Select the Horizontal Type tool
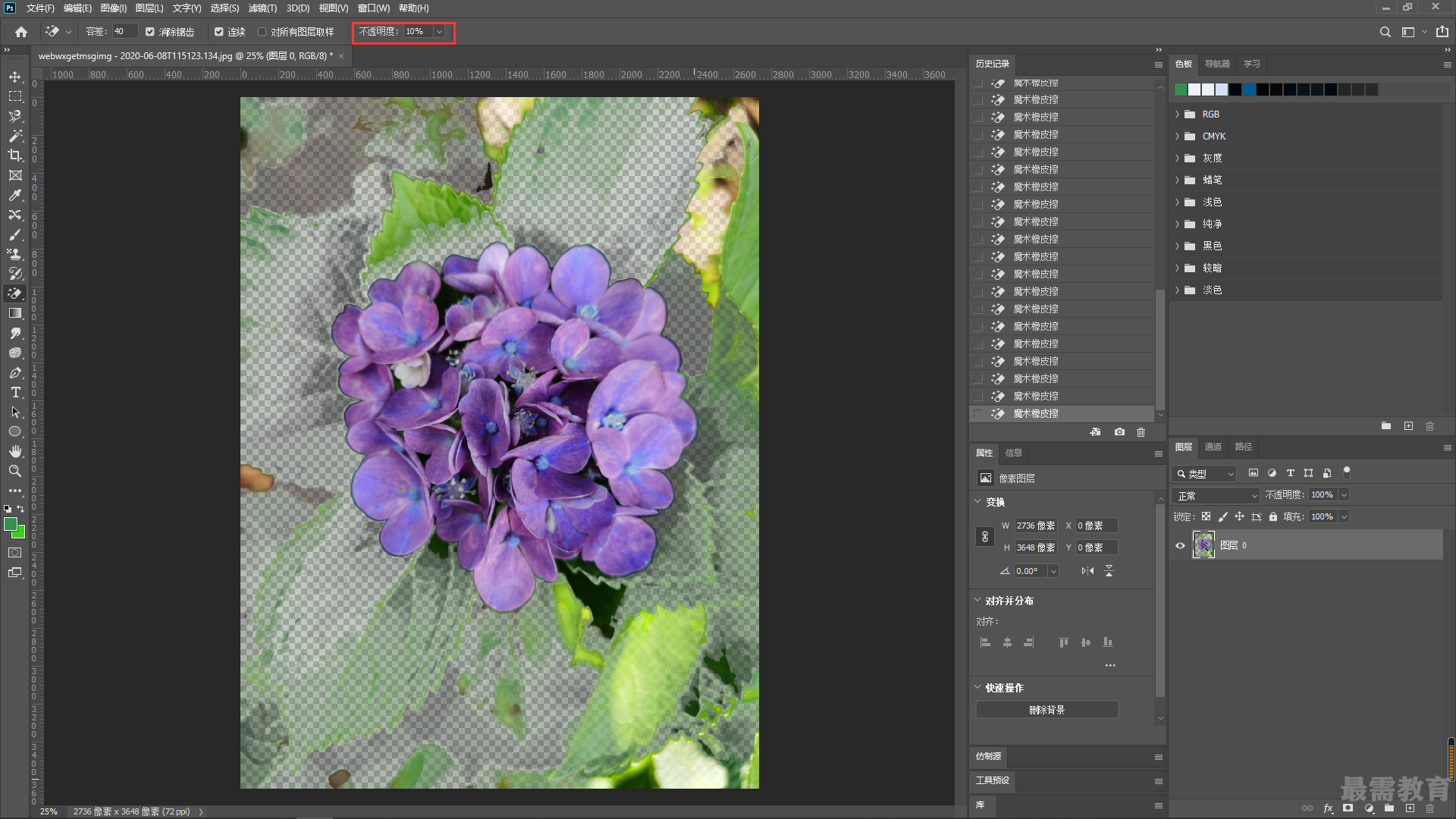 coord(15,392)
